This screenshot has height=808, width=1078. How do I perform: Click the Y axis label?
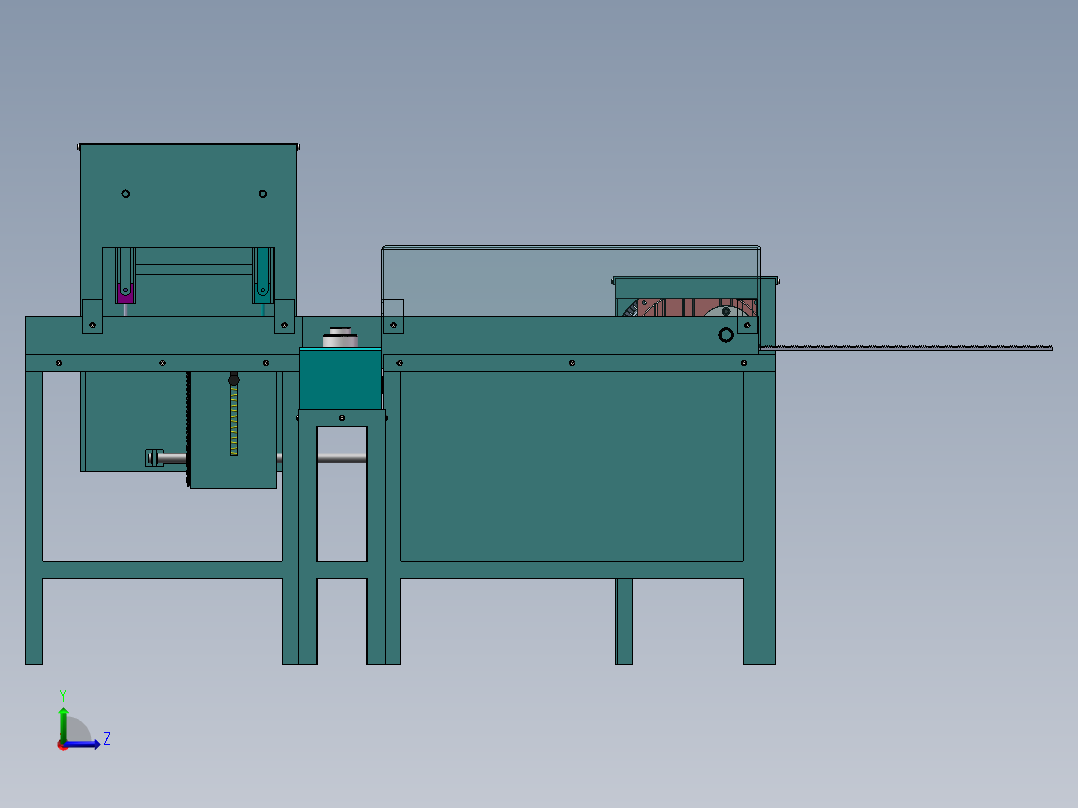(x=63, y=694)
